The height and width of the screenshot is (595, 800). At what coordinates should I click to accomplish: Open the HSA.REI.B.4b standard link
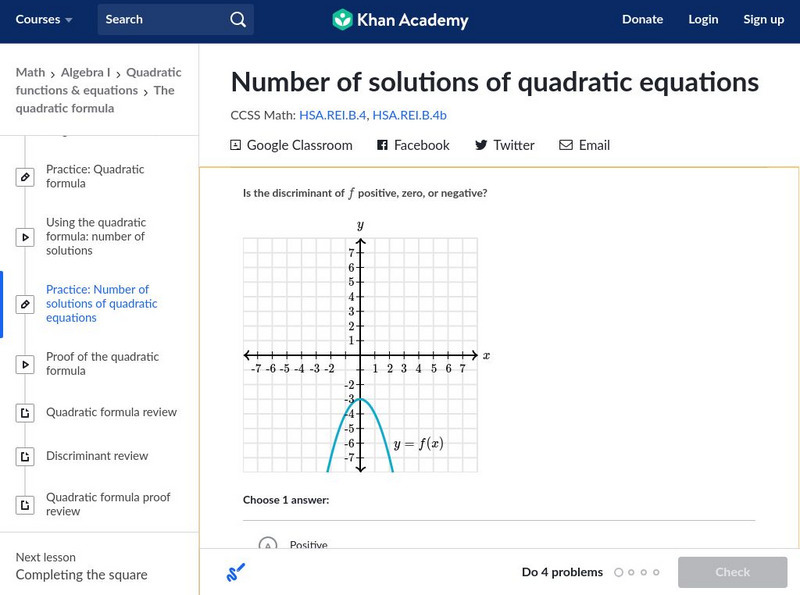(x=411, y=115)
